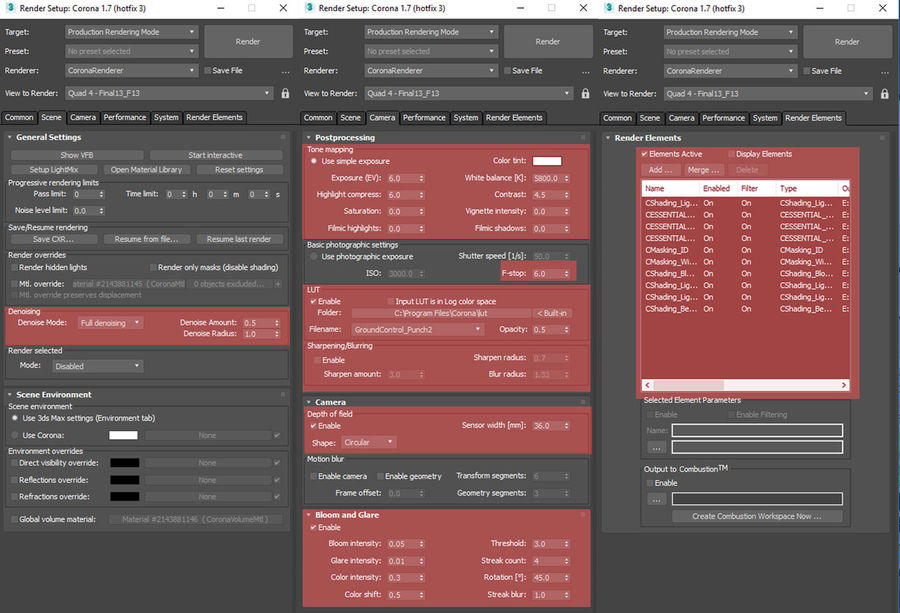Click the Show VFB button
This screenshot has height=613, width=900.
click(x=77, y=155)
